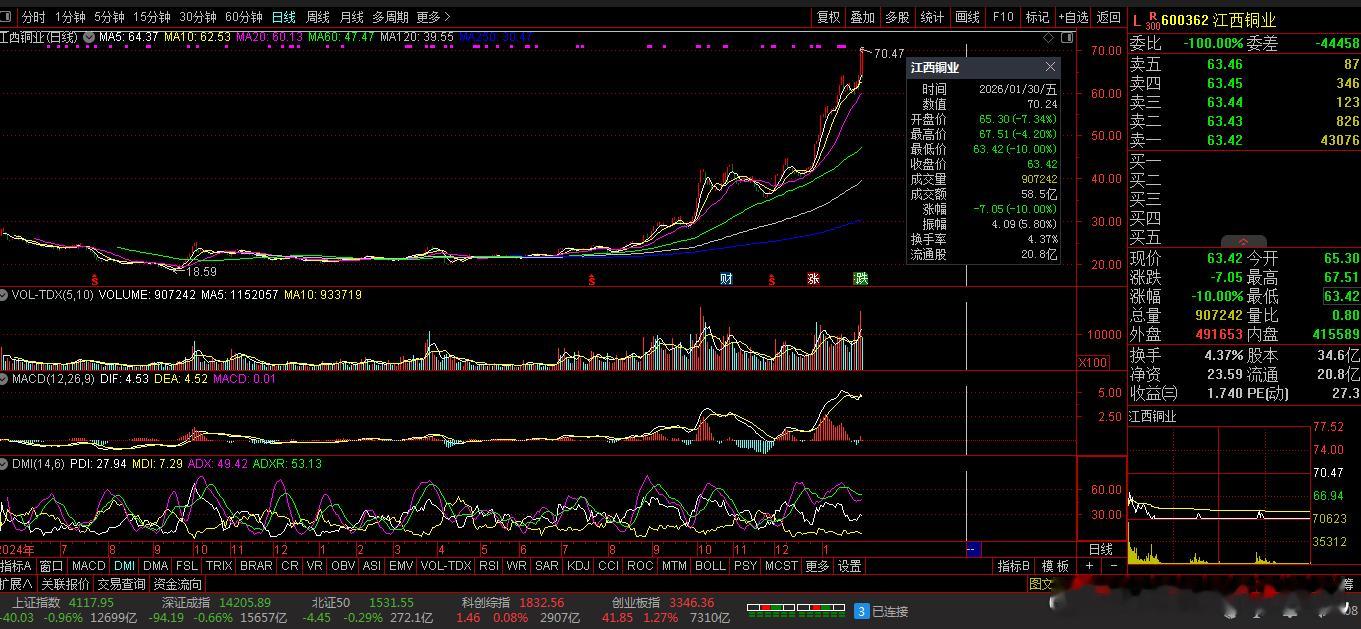Image resolution: width=1361 pixels, height=629 pixels.
Task: Select the 指标A tab
Action: tap(17, 566)
